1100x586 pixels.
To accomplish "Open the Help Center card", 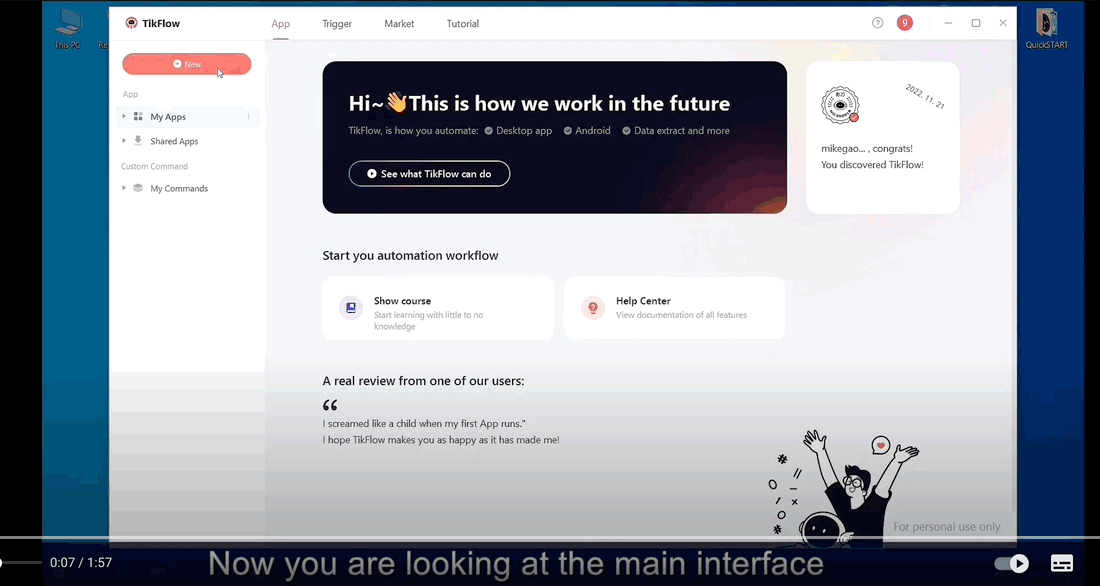I will [x=674, y=308].
